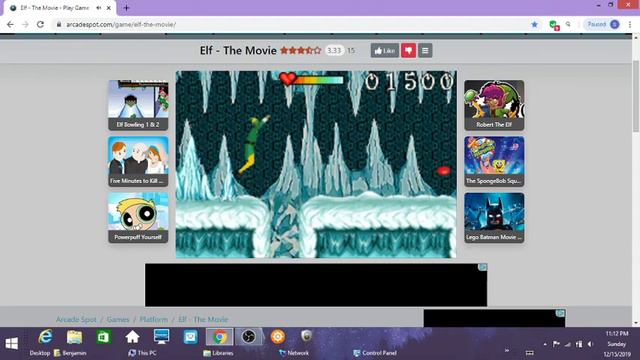640x360 pixels.
Task: Open the Libraries toolbar item
Action: [x=218, y=353]
